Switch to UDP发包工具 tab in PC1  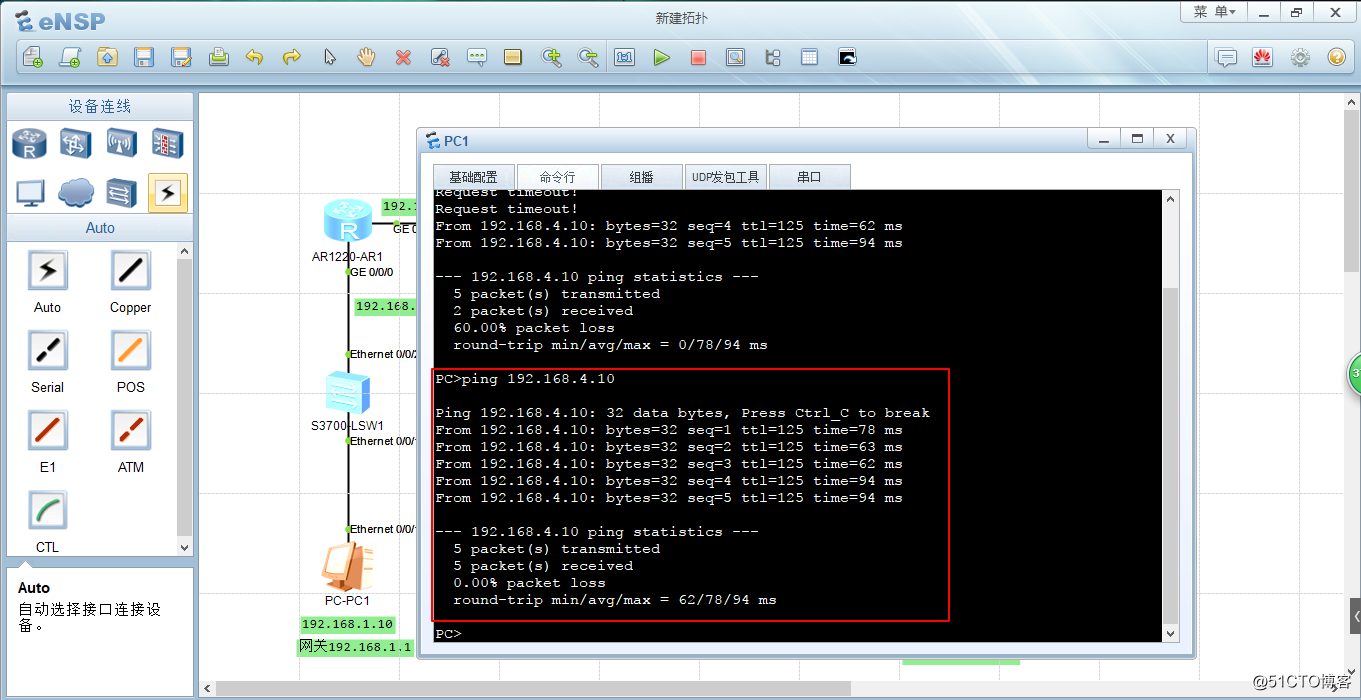[726, 177]
